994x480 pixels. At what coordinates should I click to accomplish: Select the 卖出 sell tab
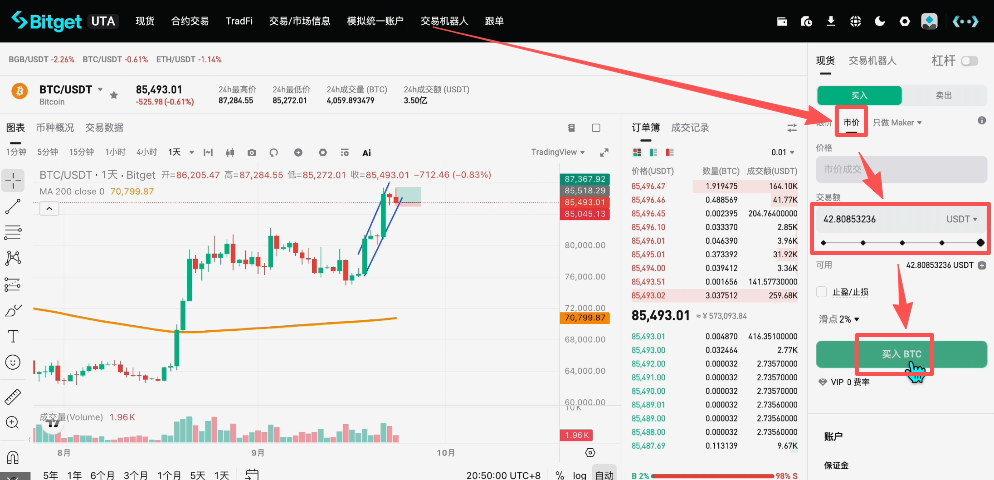click(944, 95)
